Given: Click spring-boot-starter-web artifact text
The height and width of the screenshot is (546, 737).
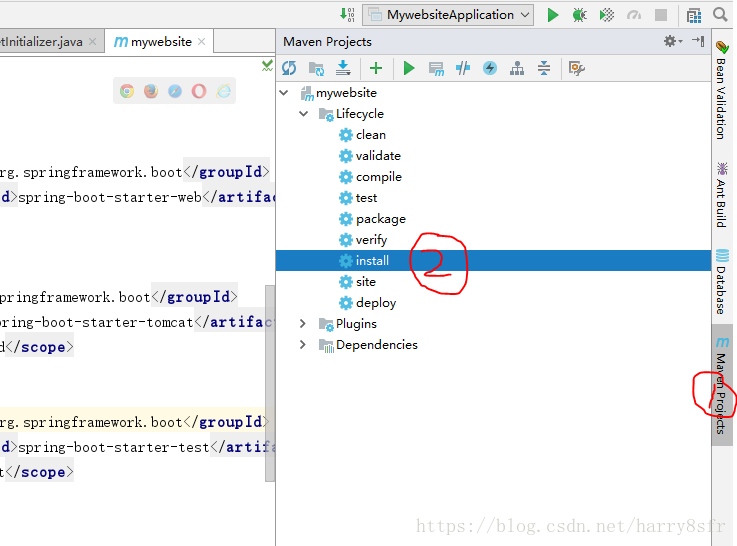Looking at the screenshot, I should click(x=110, y=197).
